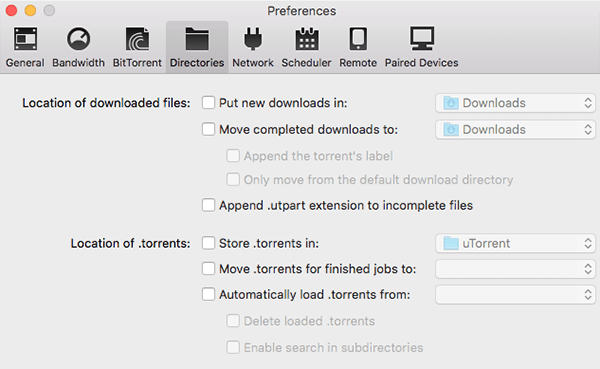
Task: Open the Paired Devices monitor icon
Action: (422, 39)
